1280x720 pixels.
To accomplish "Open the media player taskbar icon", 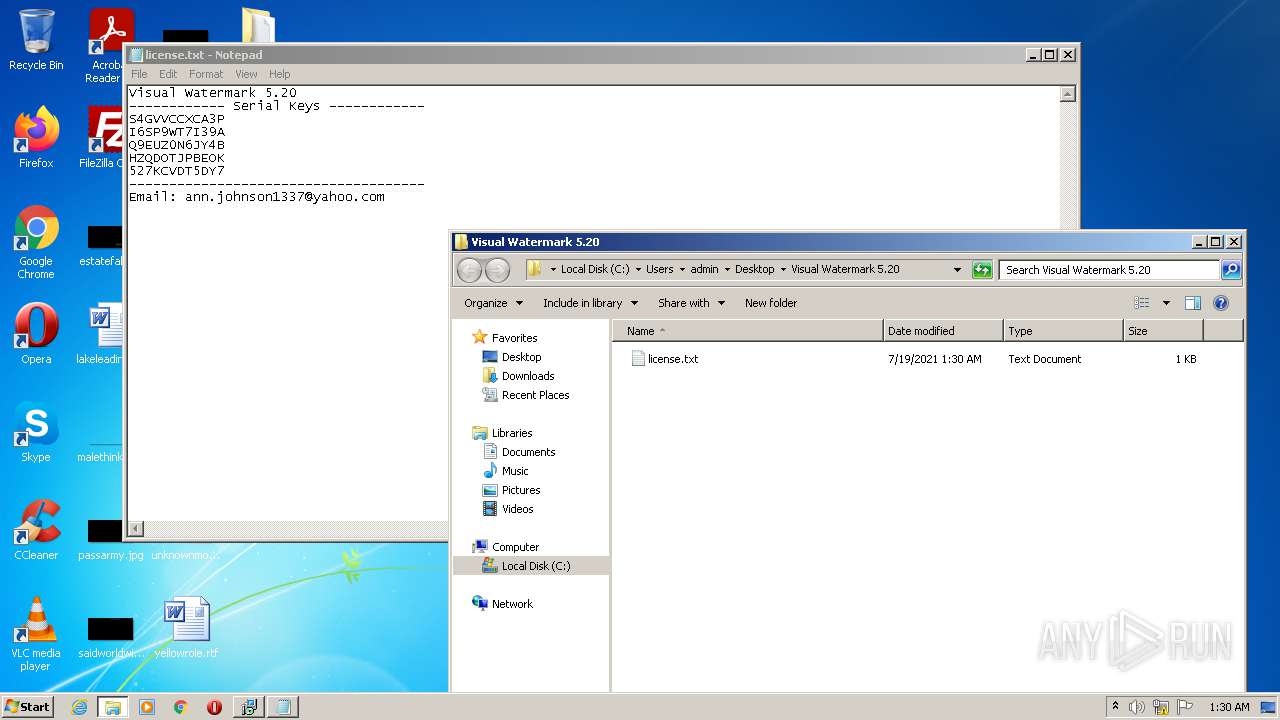I will tap(147, 707).
